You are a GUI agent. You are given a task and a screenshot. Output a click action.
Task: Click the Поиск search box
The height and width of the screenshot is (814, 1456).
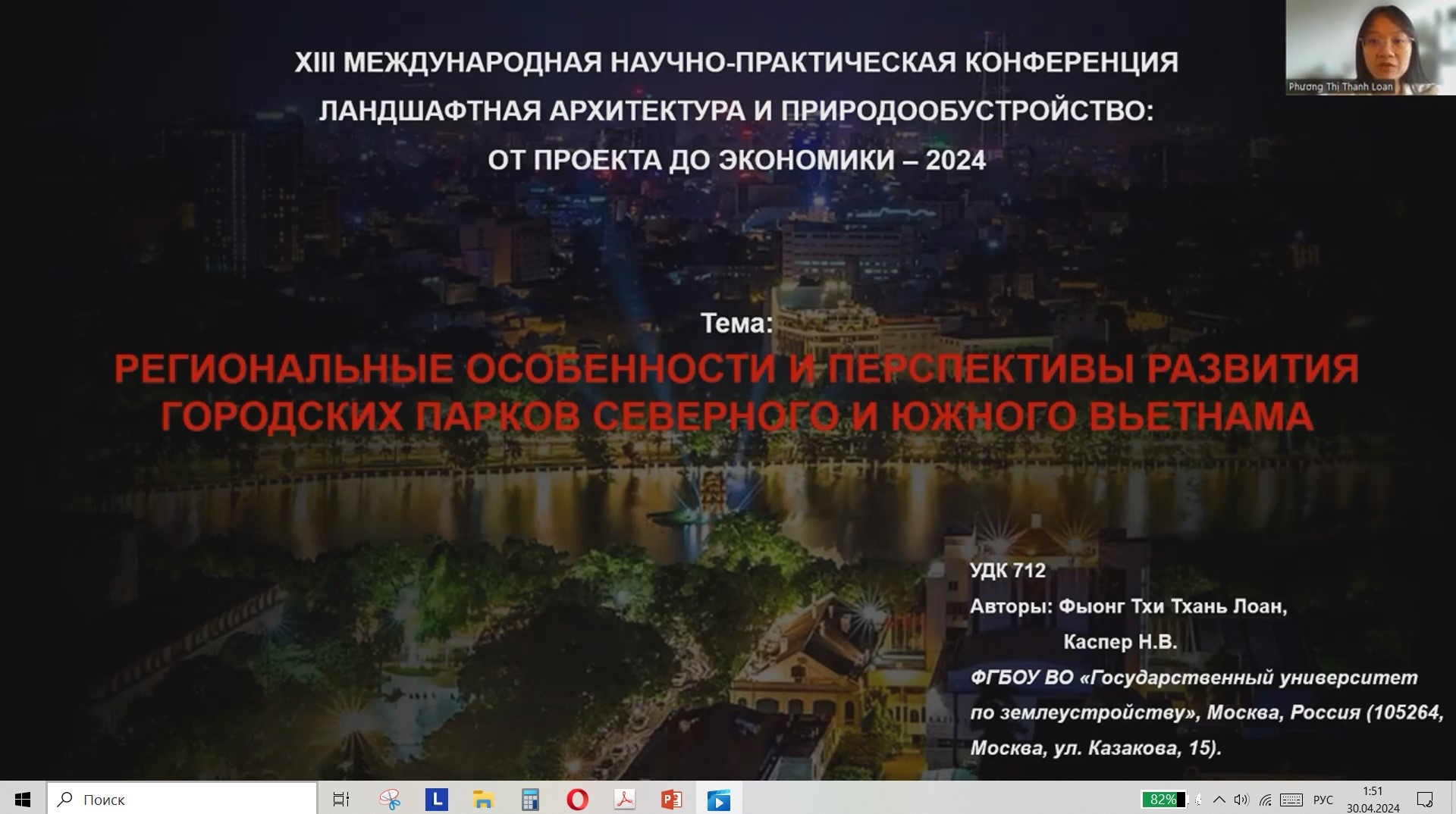(x=182, y=799)
